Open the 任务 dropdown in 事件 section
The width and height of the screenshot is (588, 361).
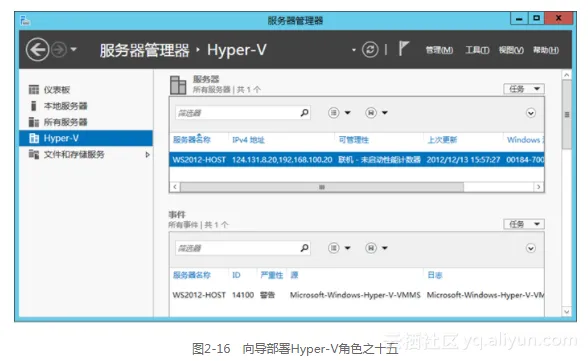[x=524, y=224]
